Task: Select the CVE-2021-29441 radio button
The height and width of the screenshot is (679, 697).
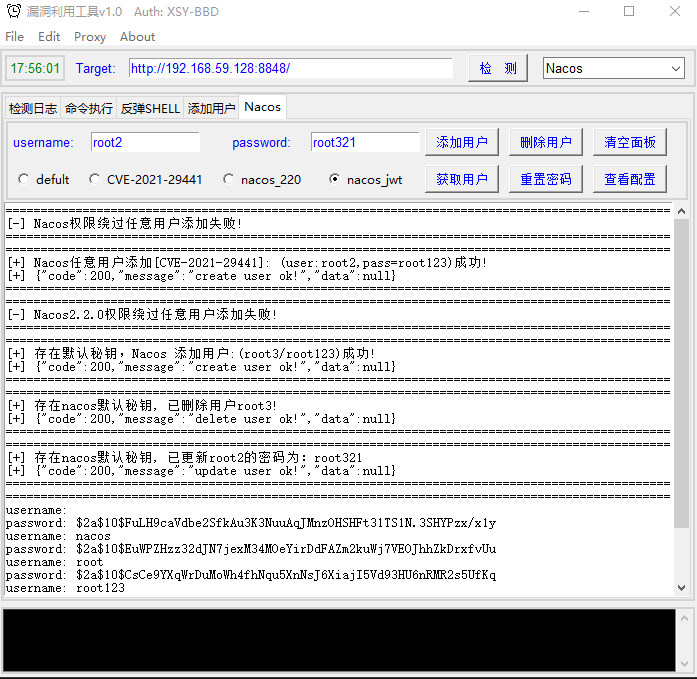Action: [x=94, y=179]
